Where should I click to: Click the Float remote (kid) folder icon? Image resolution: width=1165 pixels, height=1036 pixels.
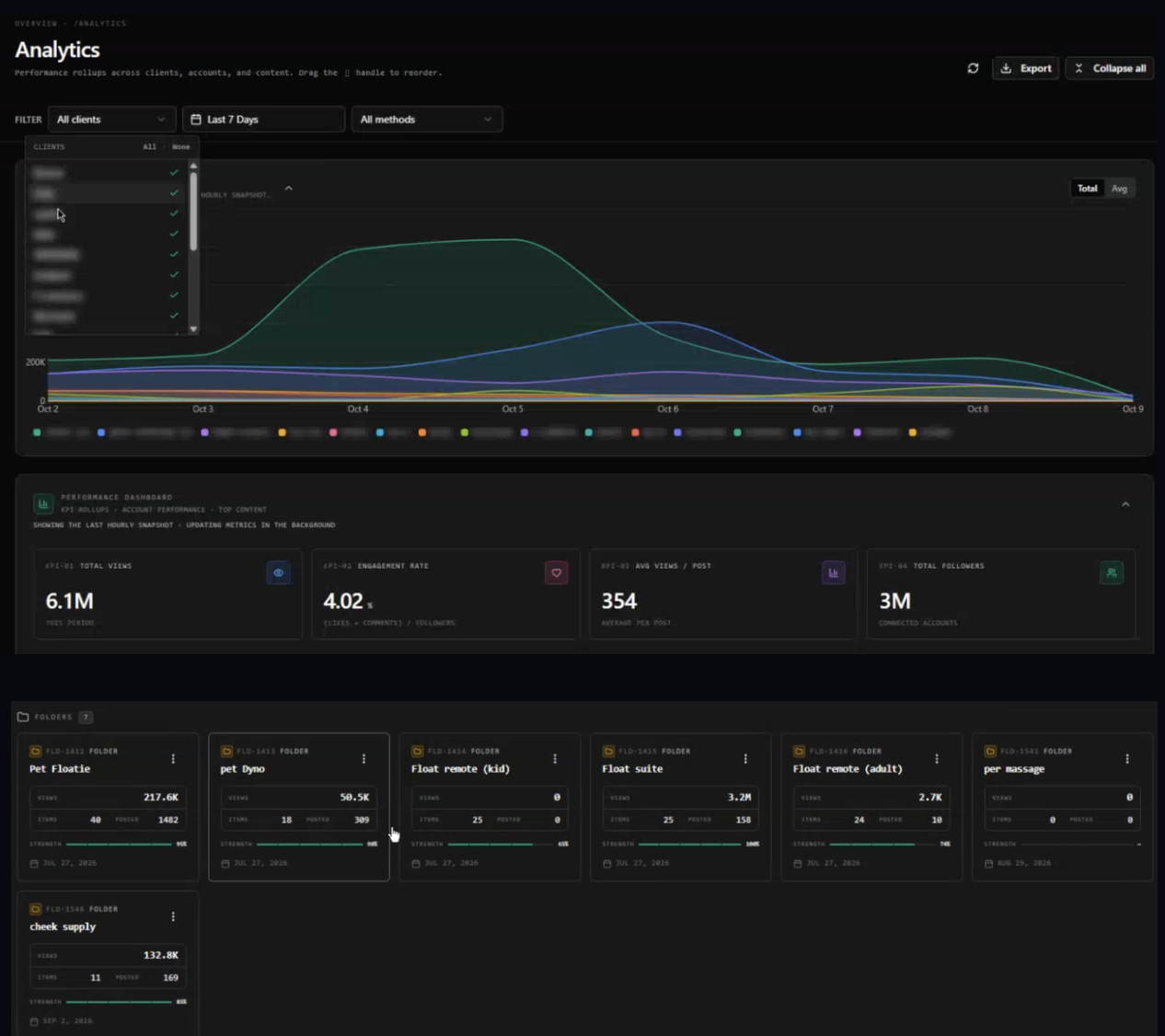[x=417, y=751]
